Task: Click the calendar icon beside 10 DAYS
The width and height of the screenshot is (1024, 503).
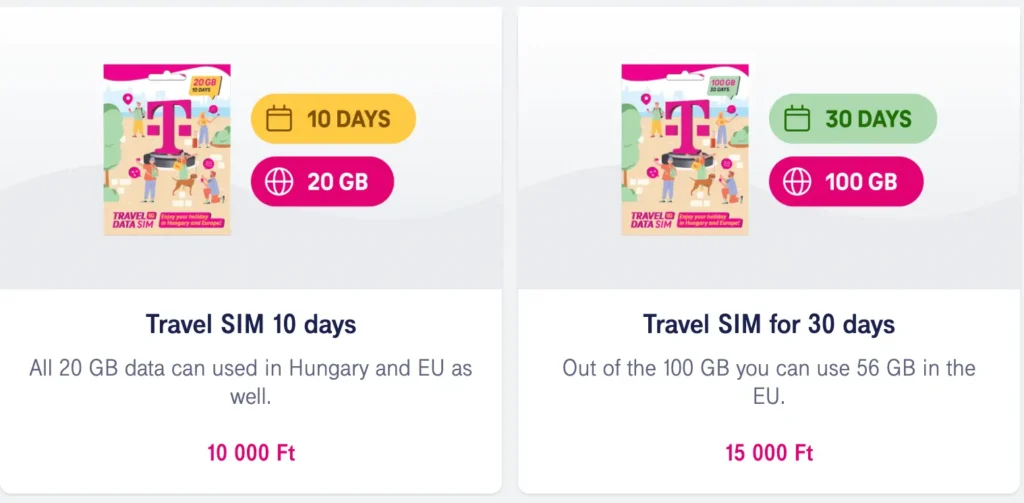Action: click(x=279, y=119)
